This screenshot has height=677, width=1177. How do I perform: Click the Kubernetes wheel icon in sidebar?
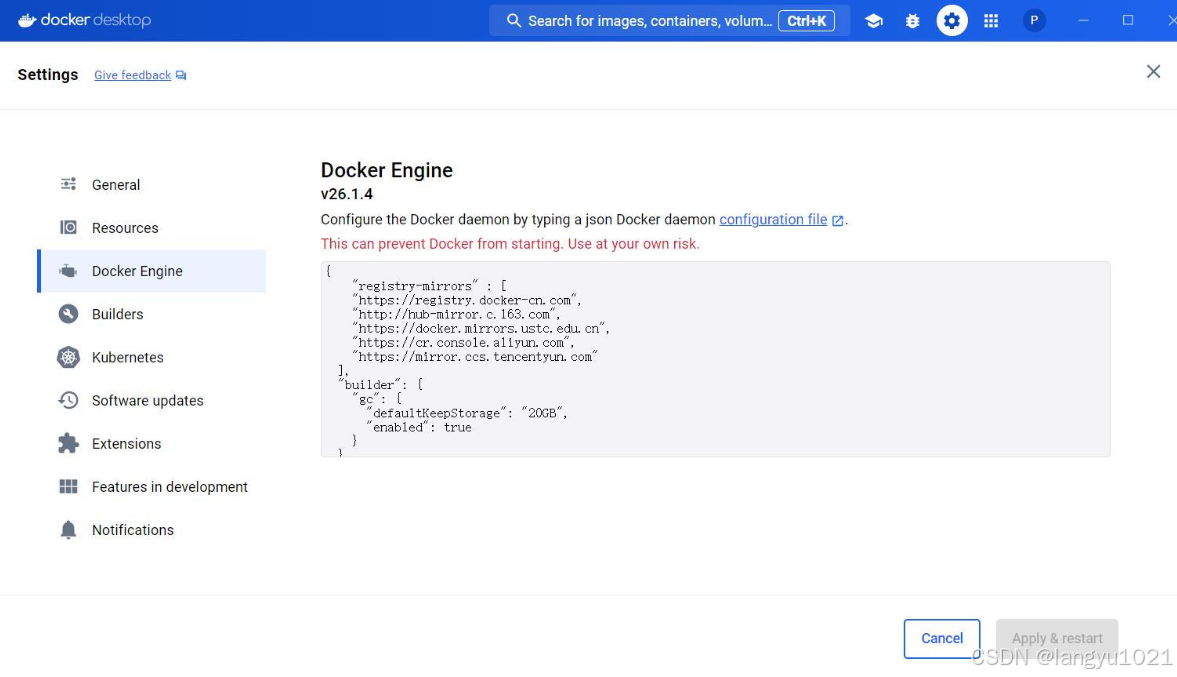click(68, 357)
